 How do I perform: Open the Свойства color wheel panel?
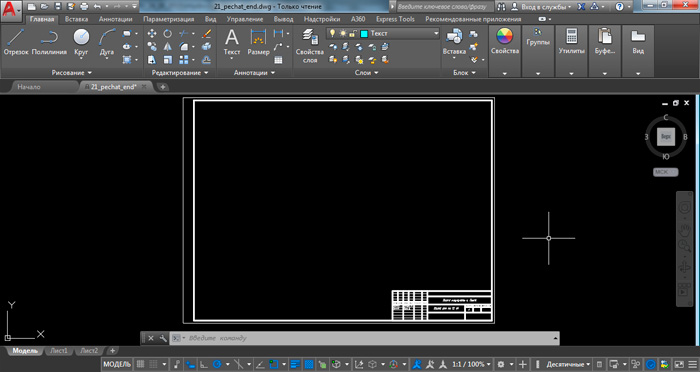[505, 42]
